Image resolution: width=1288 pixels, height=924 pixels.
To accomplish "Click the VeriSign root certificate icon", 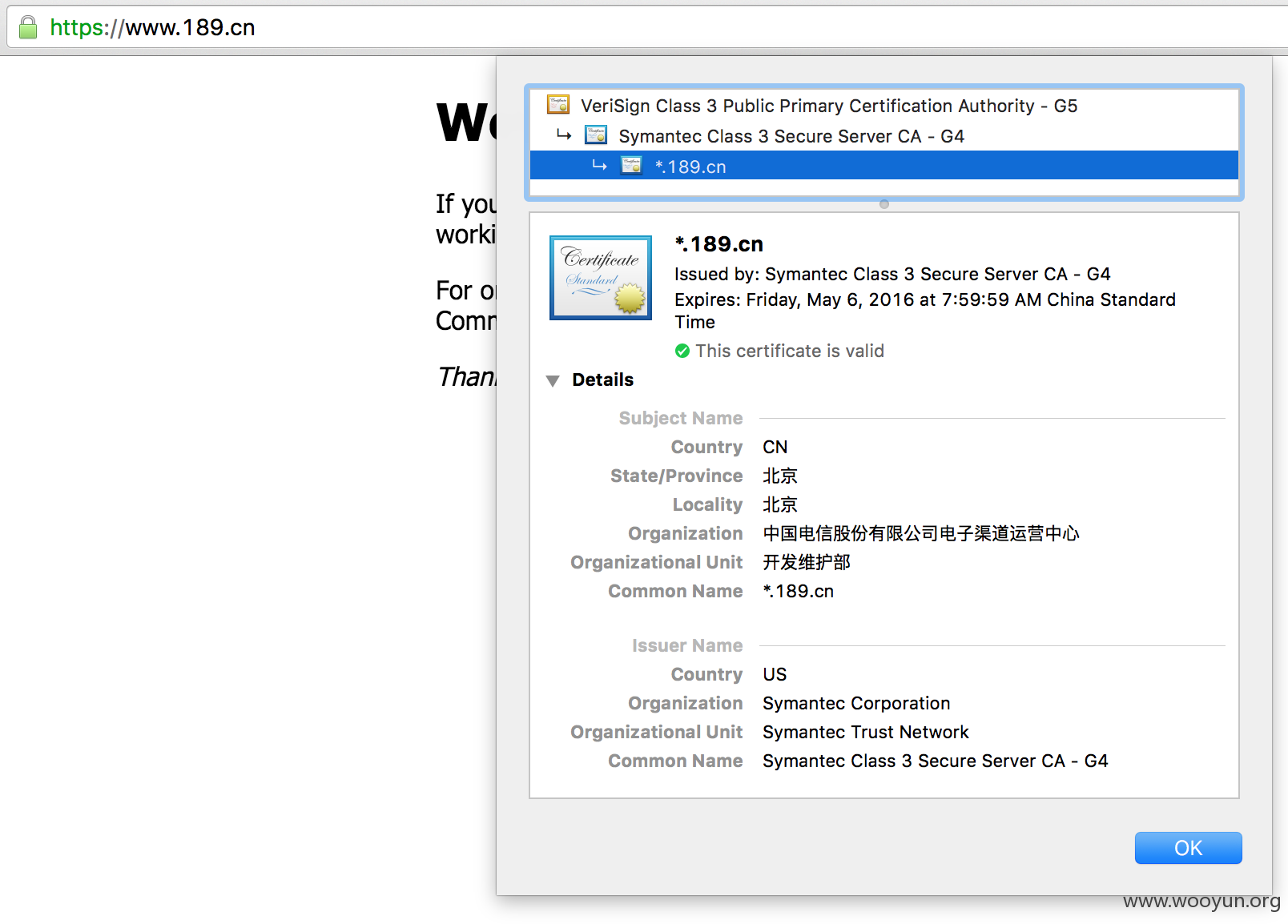I will click(x=558, y=105).
